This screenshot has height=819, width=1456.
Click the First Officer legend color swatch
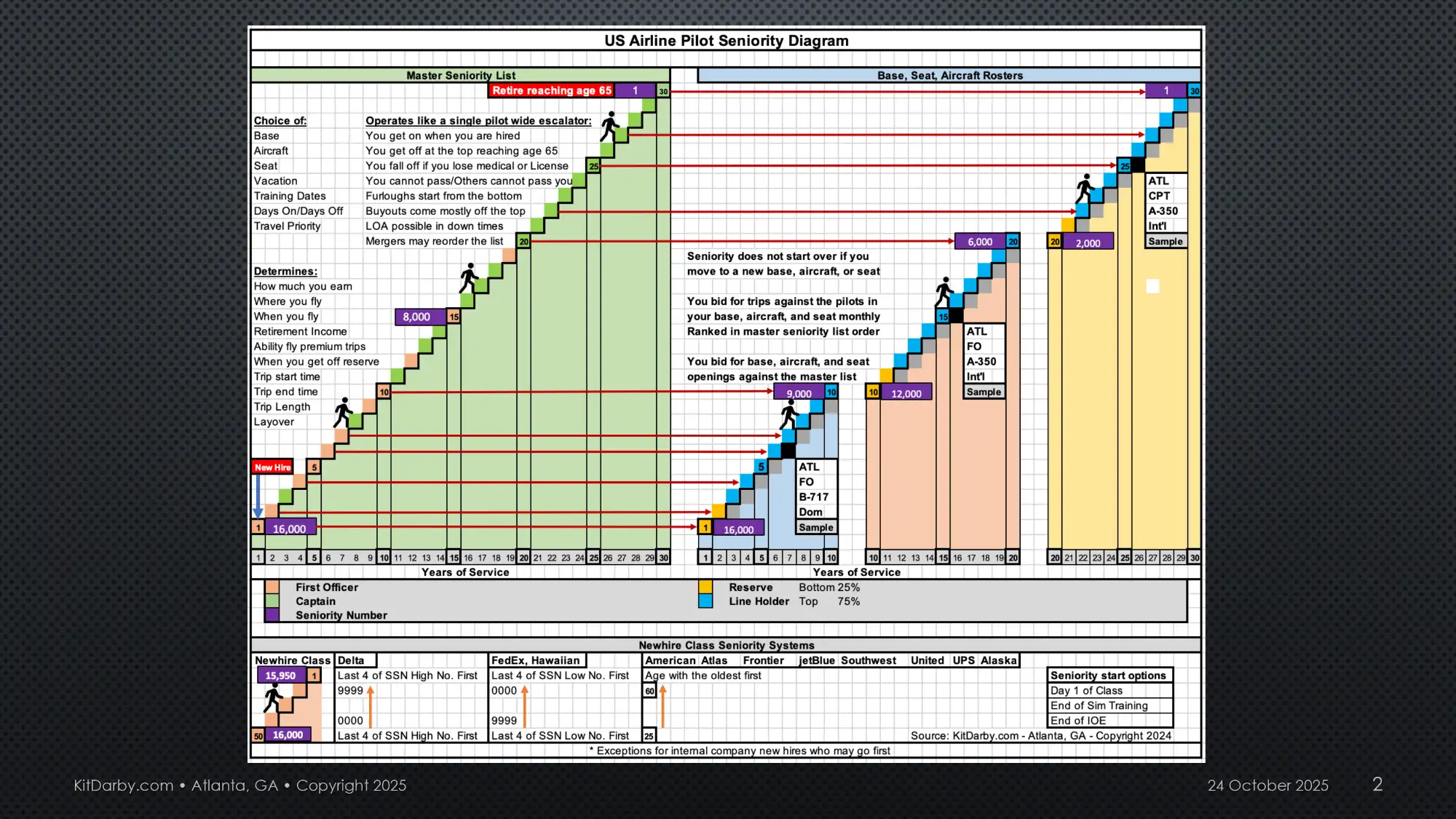pyautogui.click(x=272, y=587)
